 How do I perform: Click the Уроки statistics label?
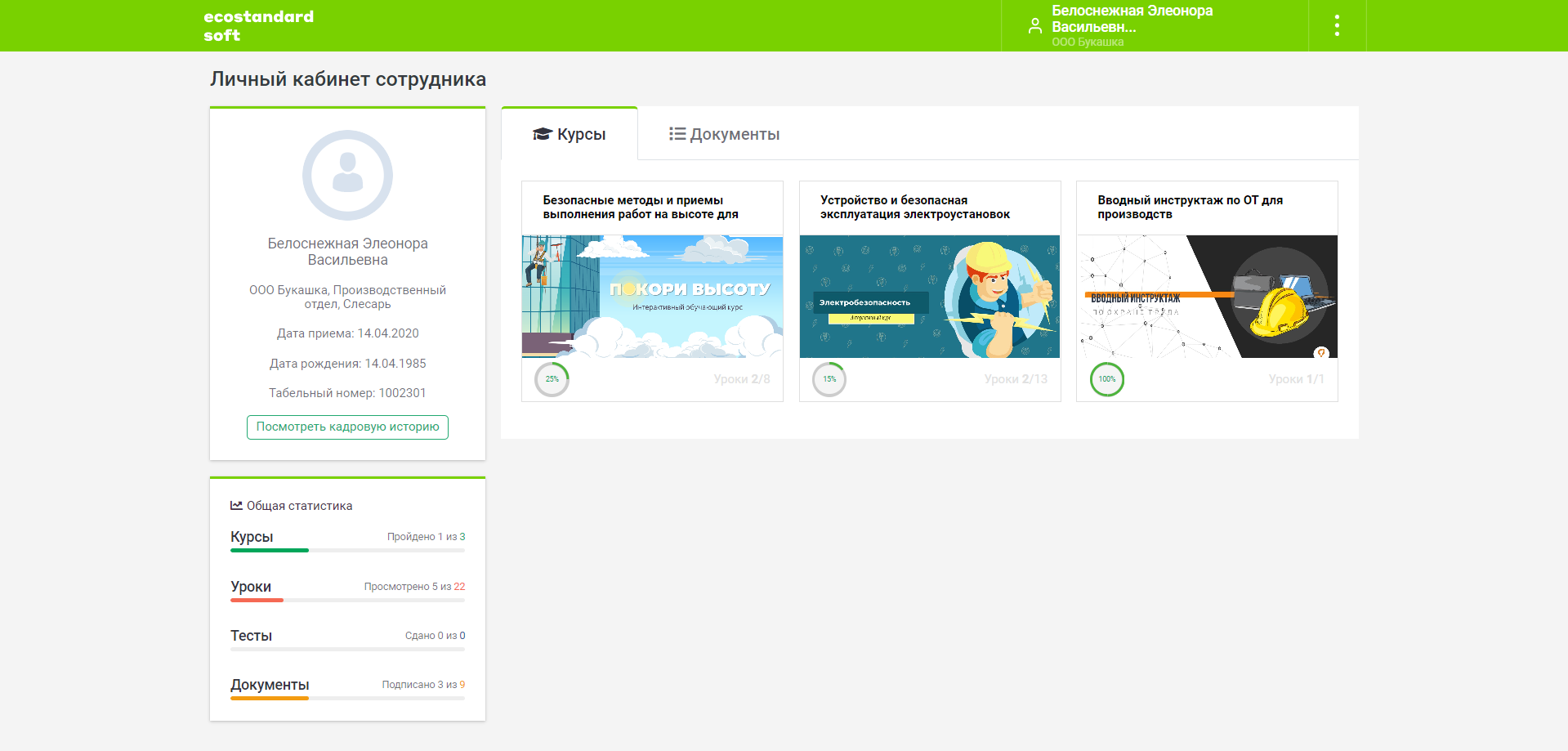251,587
